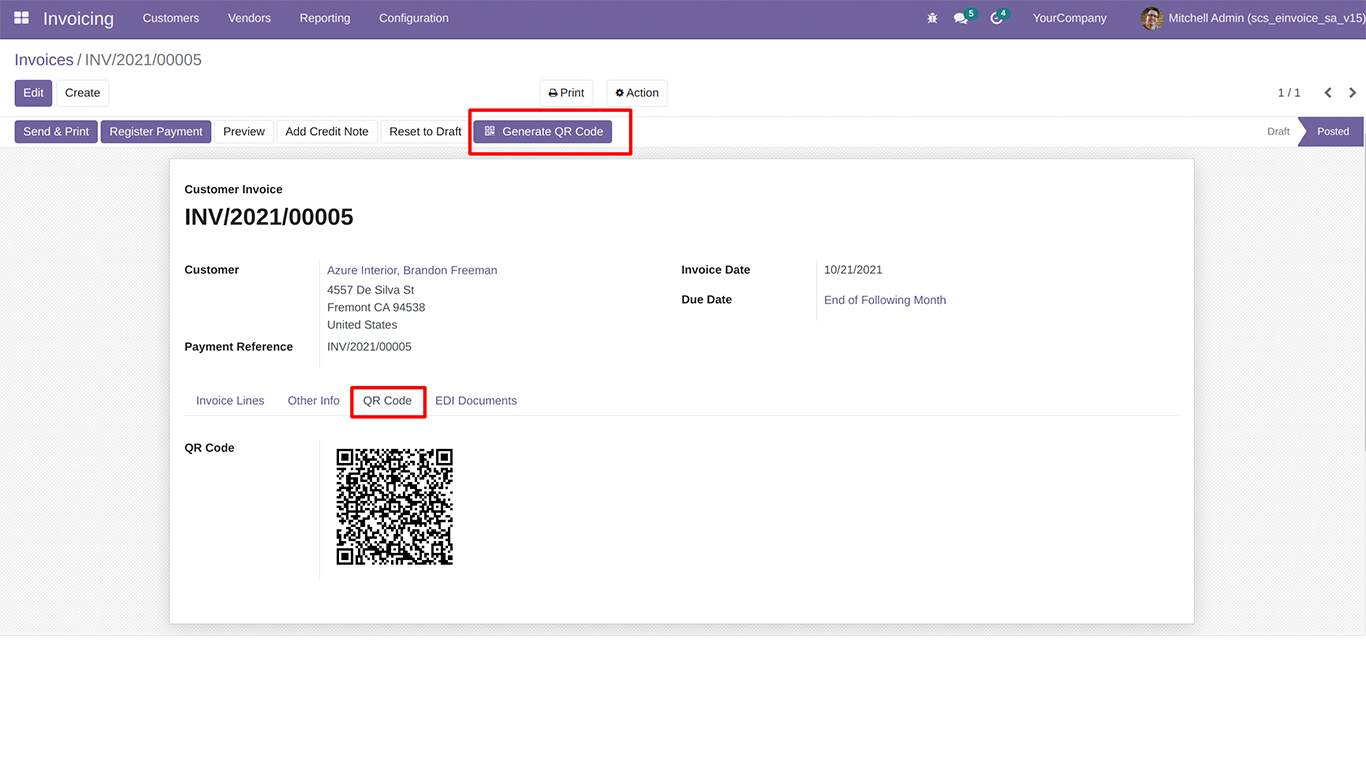The height and width of the screenshot is (768, 1366).
Task: Click Reset to Draft button
Action: [x=425, y=131]
